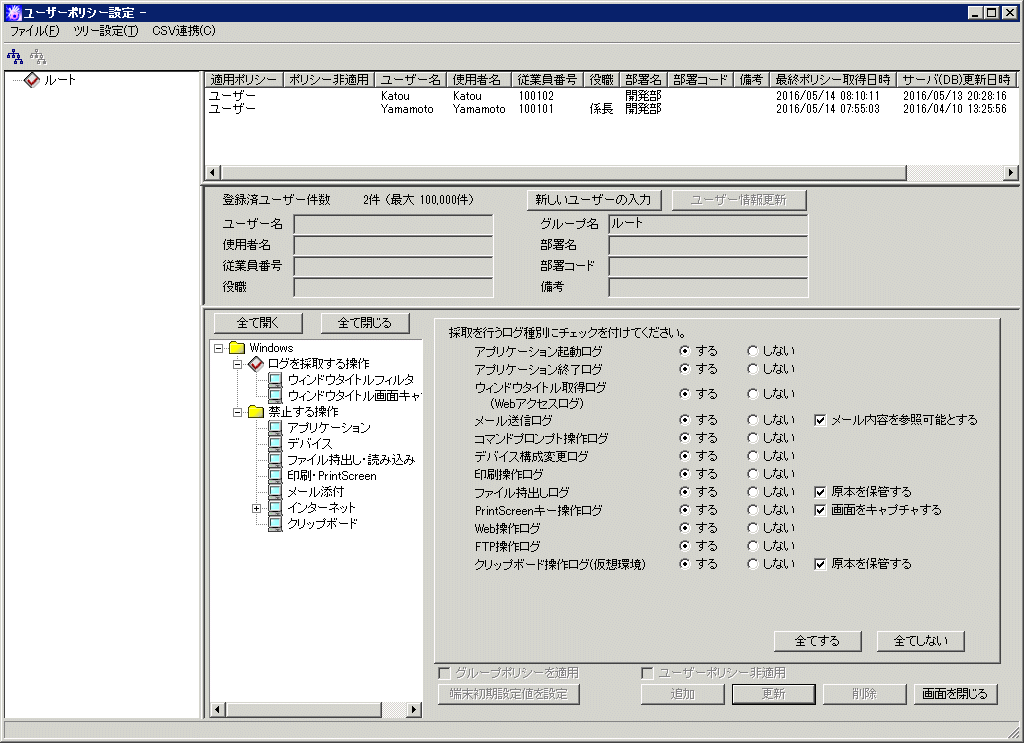Set Web操作ログ to しない
This screenshot has width=1024, height=743.
coord(752,528)
